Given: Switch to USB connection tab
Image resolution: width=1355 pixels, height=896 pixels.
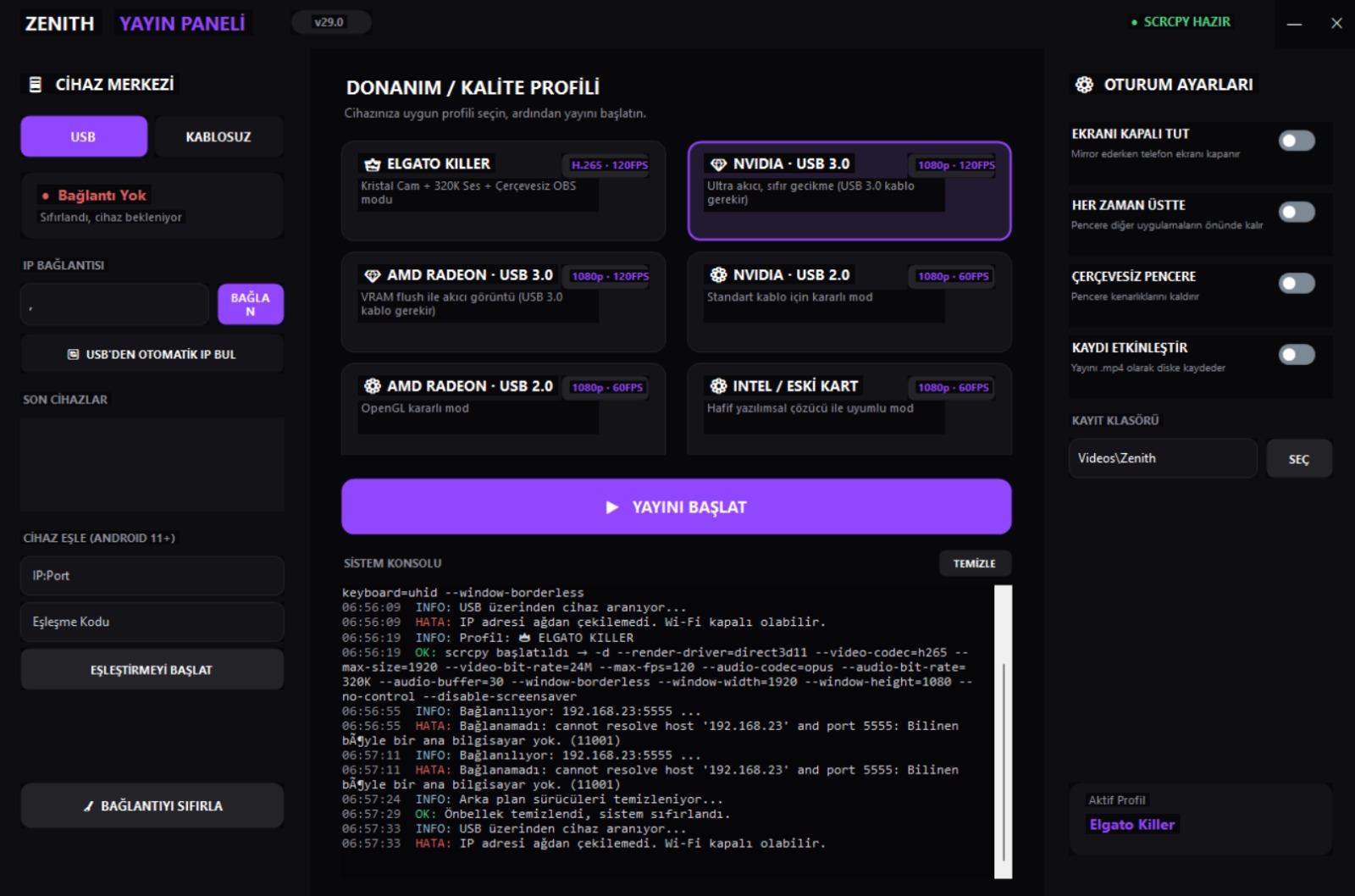Looking at the screenshot, I should tap(84, 136).
